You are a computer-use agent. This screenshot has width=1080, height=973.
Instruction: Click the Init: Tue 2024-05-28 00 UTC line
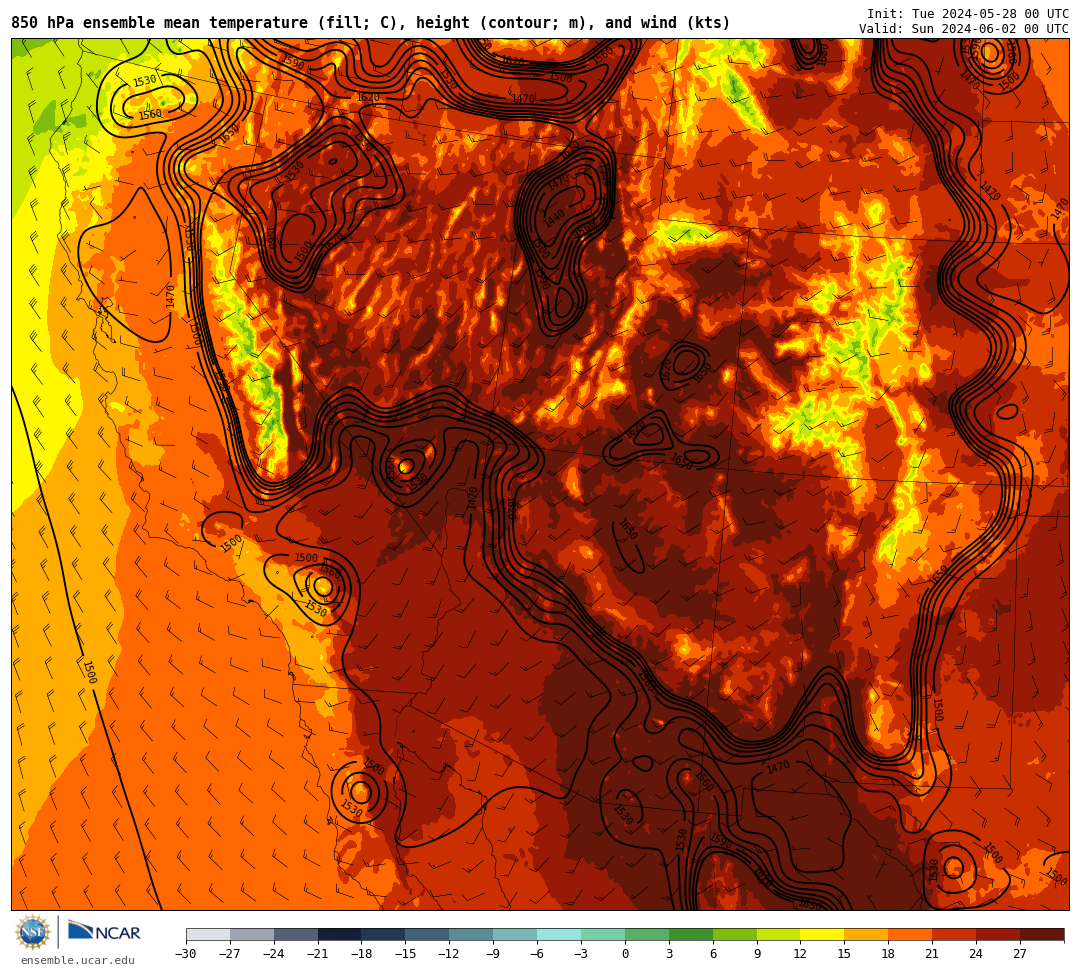pos(968,14)
